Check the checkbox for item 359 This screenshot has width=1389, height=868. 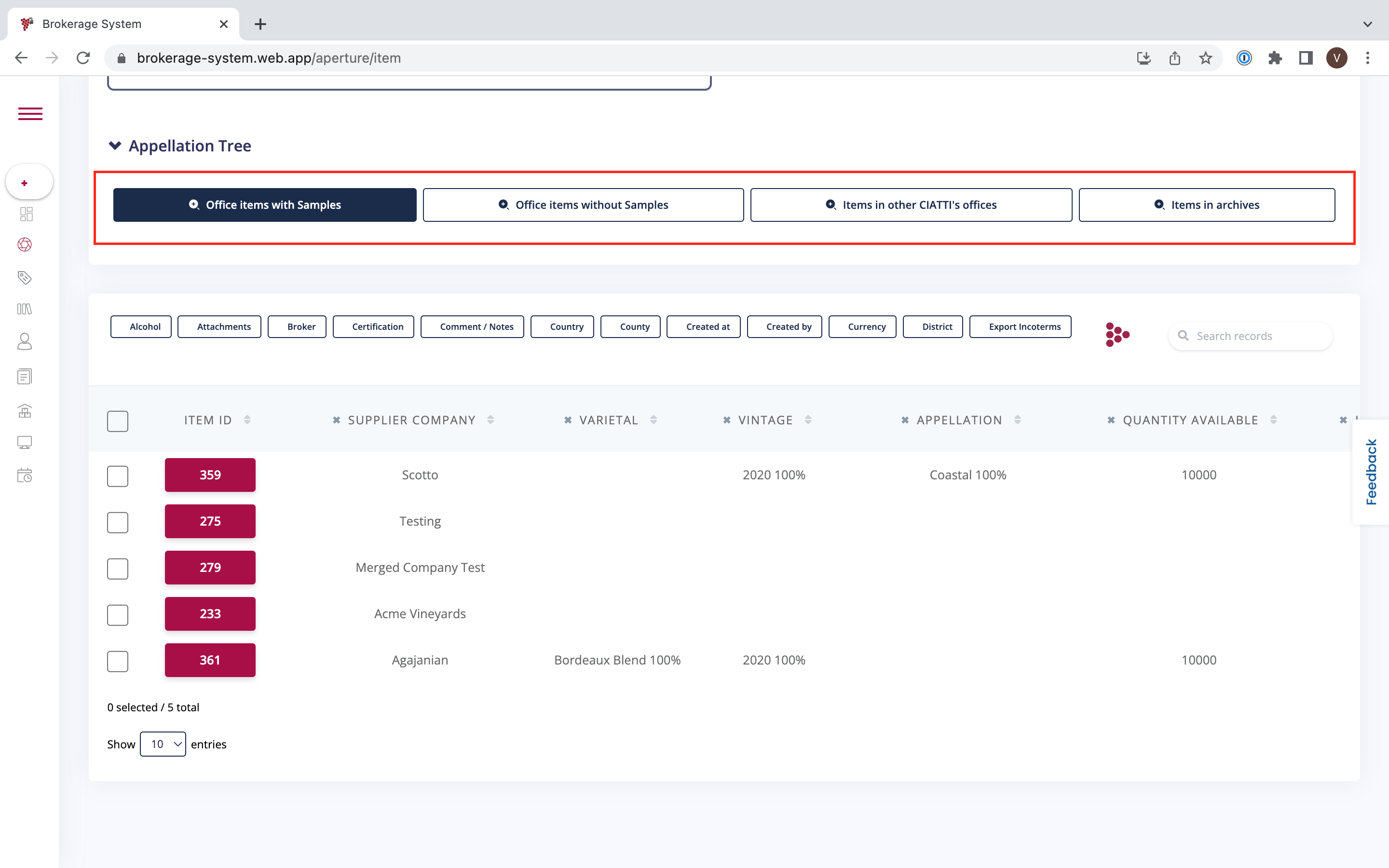click(x=118, y=476)
